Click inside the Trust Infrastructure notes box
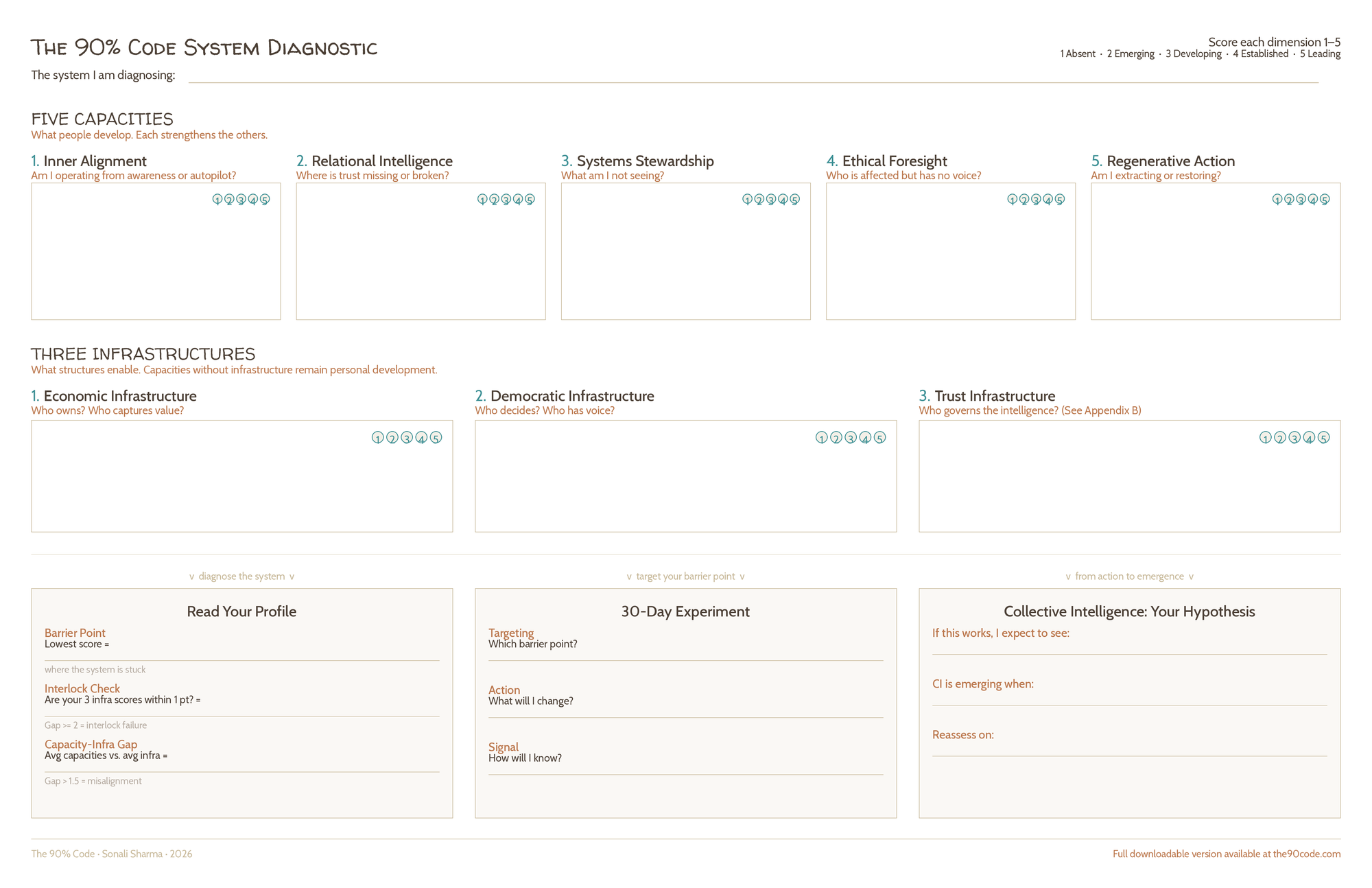Image resolution: width=1372 pixels, height=888 pixels. (1130, 476)
